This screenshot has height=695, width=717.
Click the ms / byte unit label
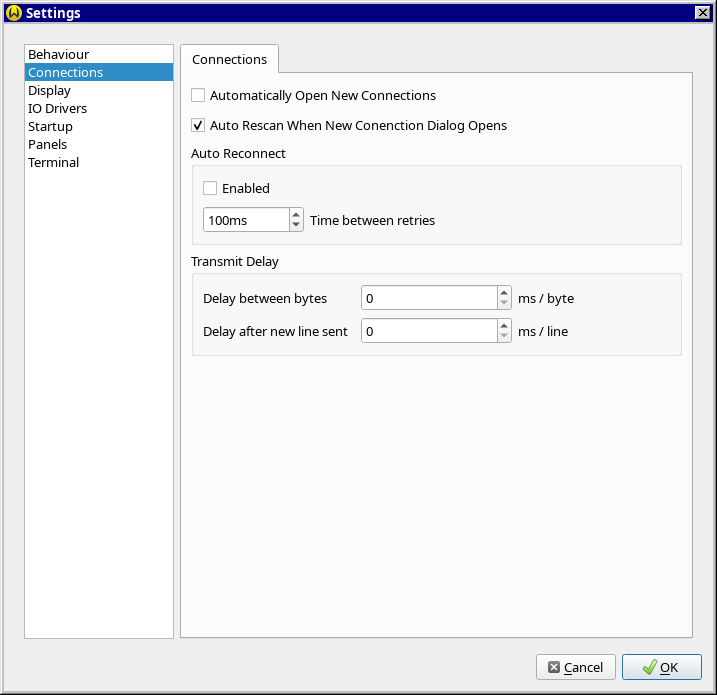(546, 299)
